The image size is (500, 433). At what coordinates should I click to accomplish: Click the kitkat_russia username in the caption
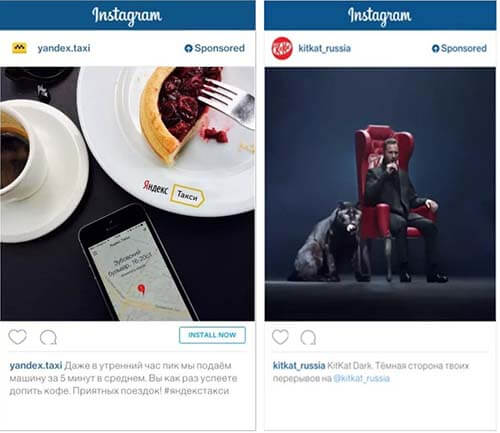pos(299,366)
